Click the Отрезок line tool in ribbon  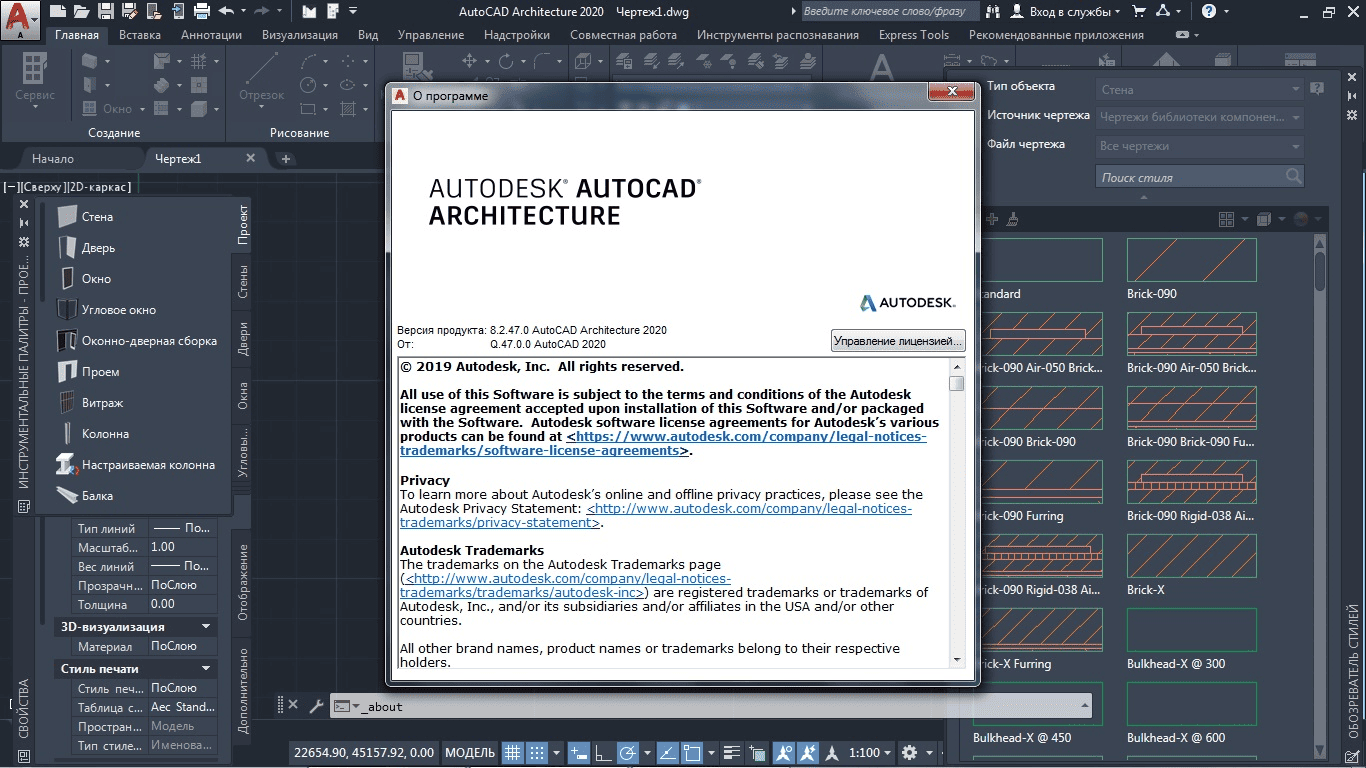pos(262,77)
